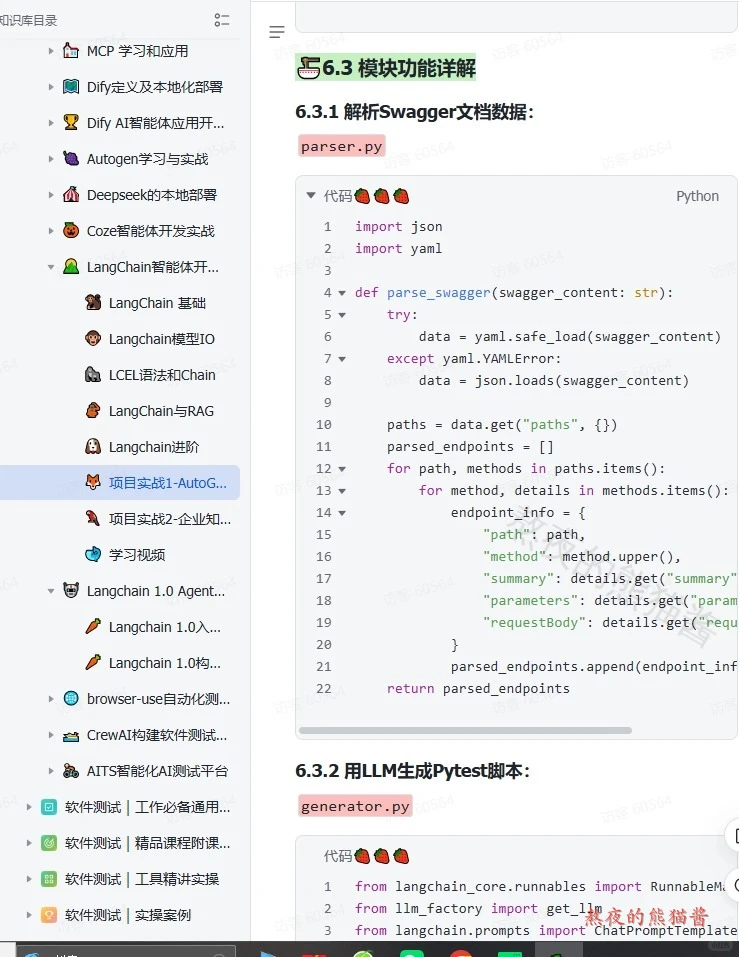This screenshot has width=739, height=957.
Task: Click the sidebar list-collapse icon beside 知识库目录
Action: pos(222,20)
